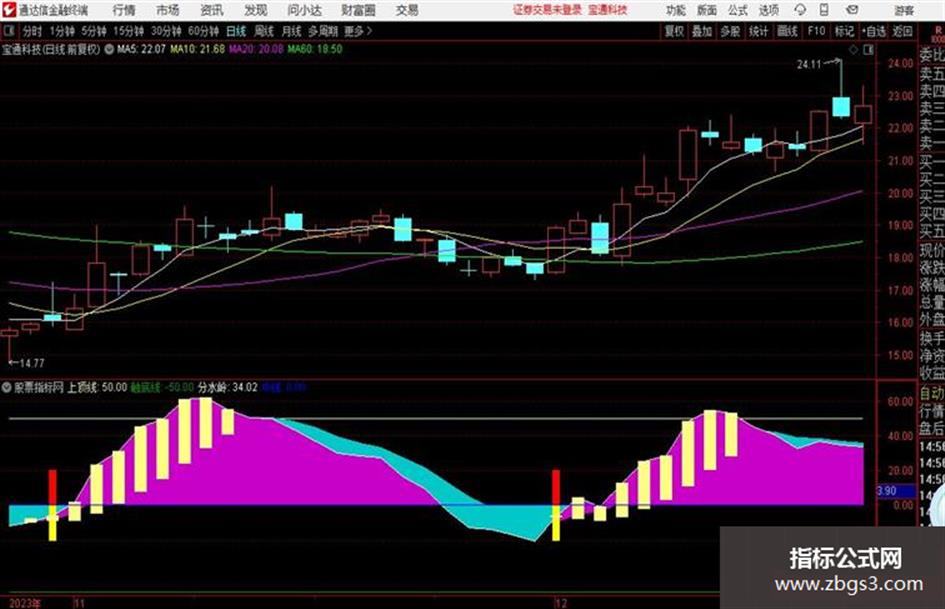Click the MA10: 21.68 indicator label
The image size is (945, 609).
[197, 49]
